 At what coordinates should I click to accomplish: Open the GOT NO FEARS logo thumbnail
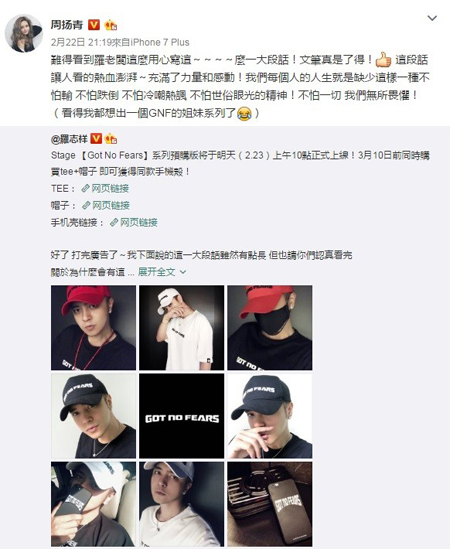tap(182, 416)
